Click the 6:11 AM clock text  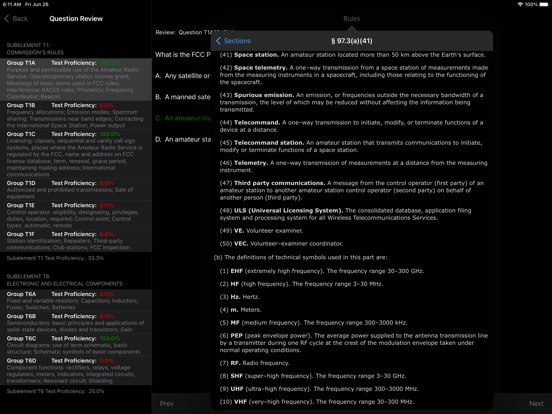(x=12, y=4)
